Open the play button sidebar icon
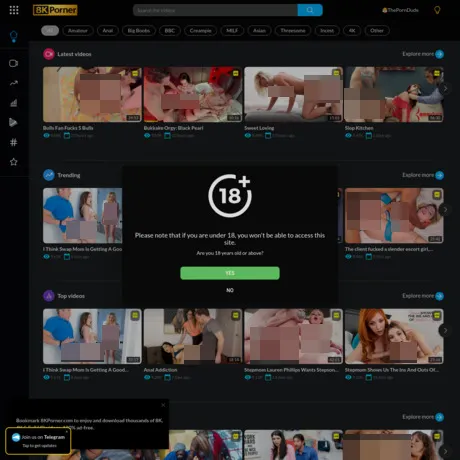This screenshot has width=460, height=460. coord(13,122)
